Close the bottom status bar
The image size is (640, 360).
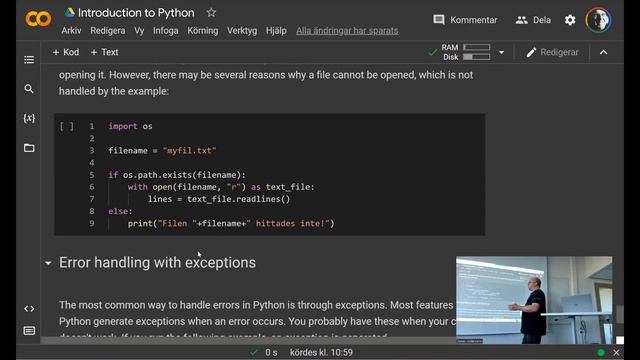pyautogui.click(x=616, y=352)
